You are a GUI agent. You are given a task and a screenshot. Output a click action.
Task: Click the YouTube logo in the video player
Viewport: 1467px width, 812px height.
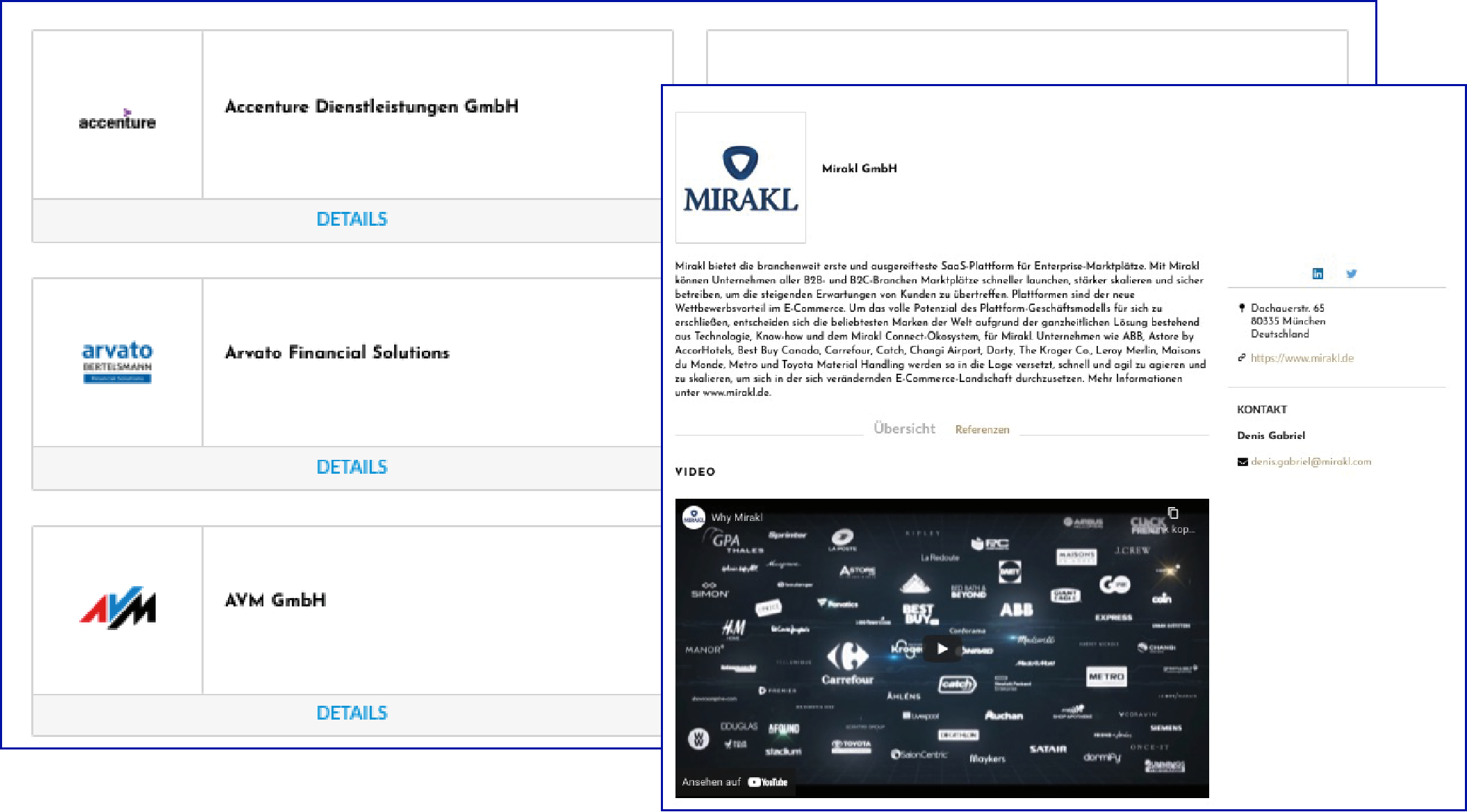[x=768, y=782]
